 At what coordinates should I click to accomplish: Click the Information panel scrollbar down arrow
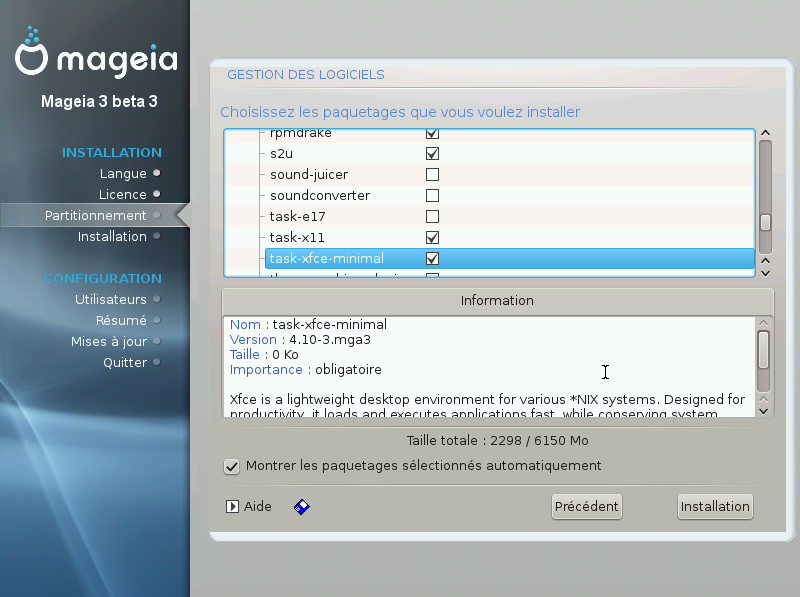pos(763,411)
